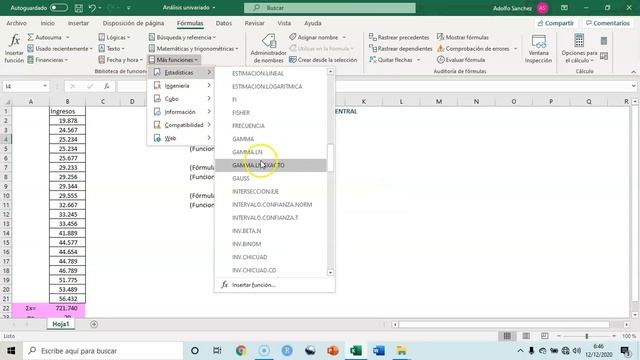
Task: Open Word from the taskbar
Action: (x=378, y=351)
